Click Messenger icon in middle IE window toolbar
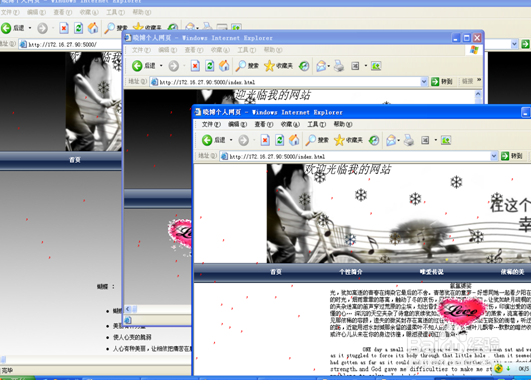Viewport: 531px width, 380px height. 376,65
